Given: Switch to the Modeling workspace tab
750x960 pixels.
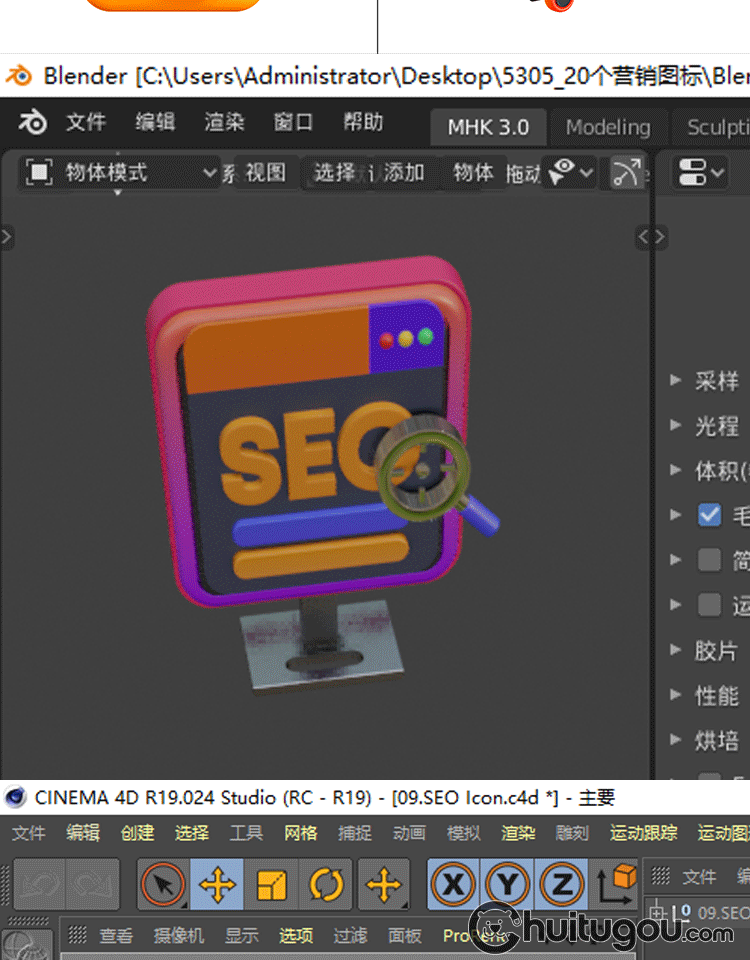Looking at the screenshot, I should [x=607, y=127].
